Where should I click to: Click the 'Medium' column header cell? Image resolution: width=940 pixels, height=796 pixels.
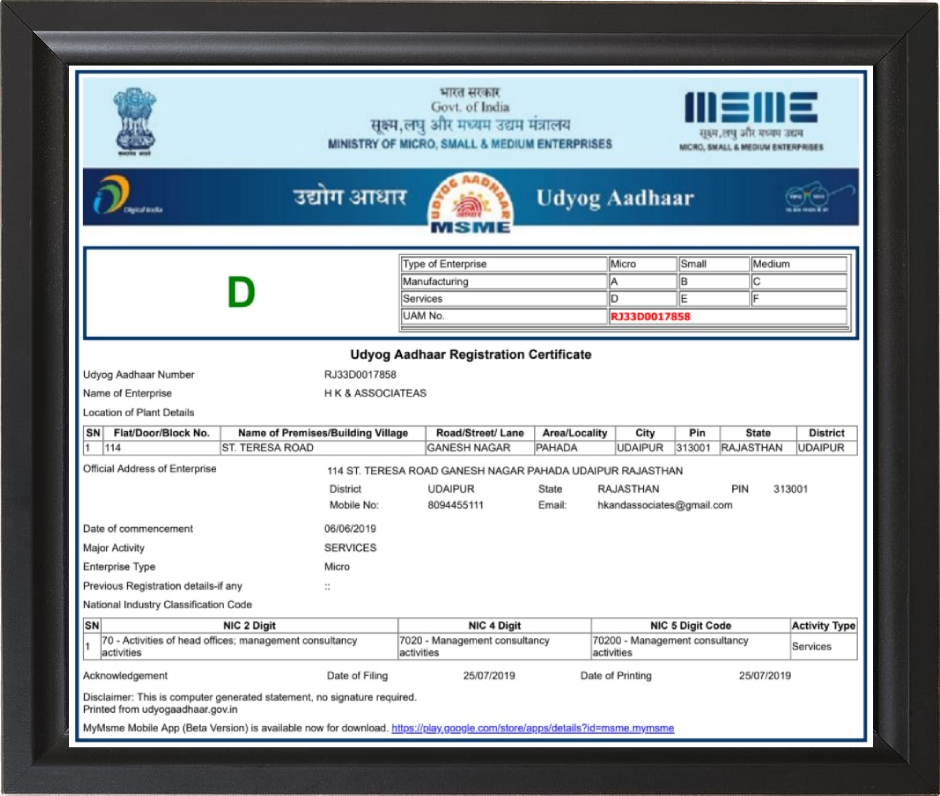coord(798,264)
